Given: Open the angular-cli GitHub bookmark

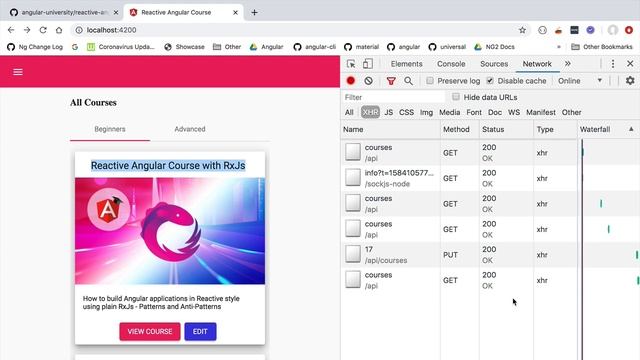Looking at the screenshot, I should (x=315, y=47).
